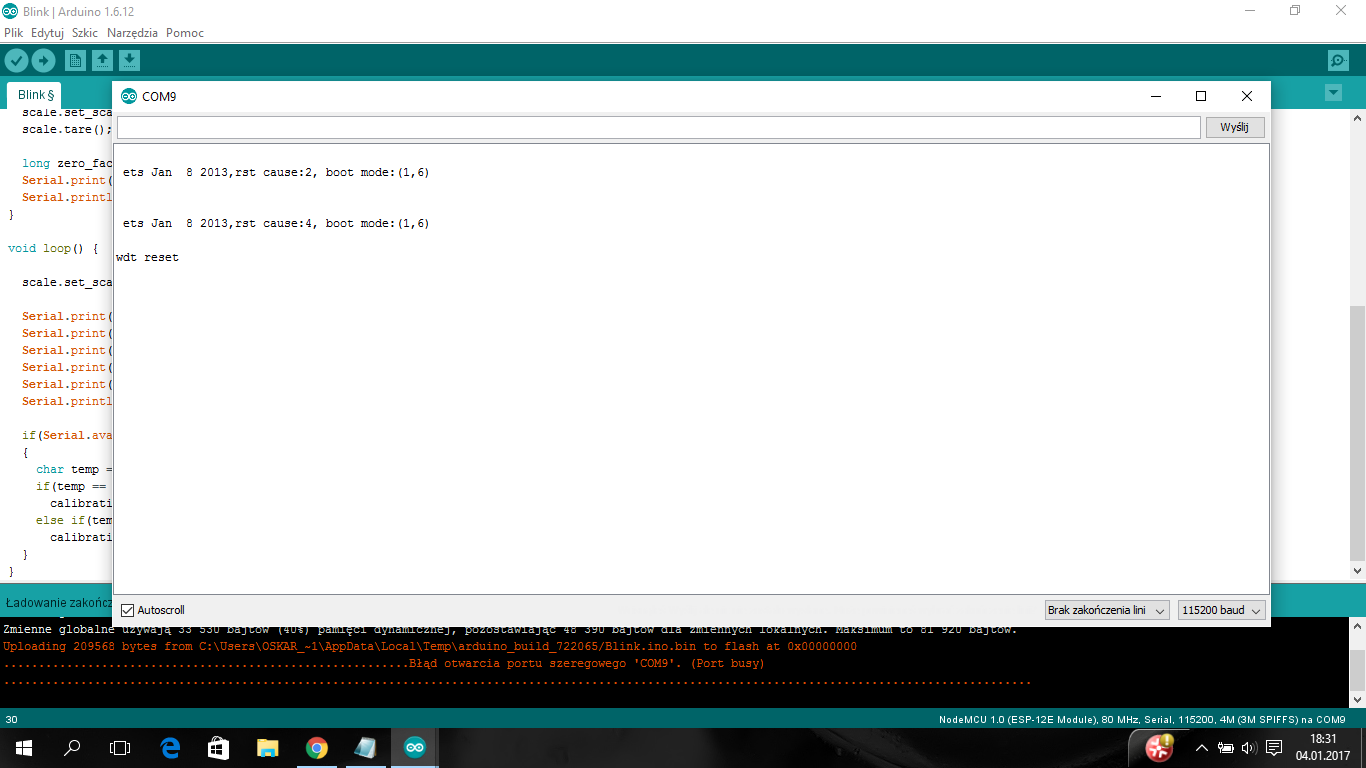Image resolution: width=1366 pixels, height=768 pixels.
Task: Click the 'long zero_fac' code line
Action: tap(66, 163)
